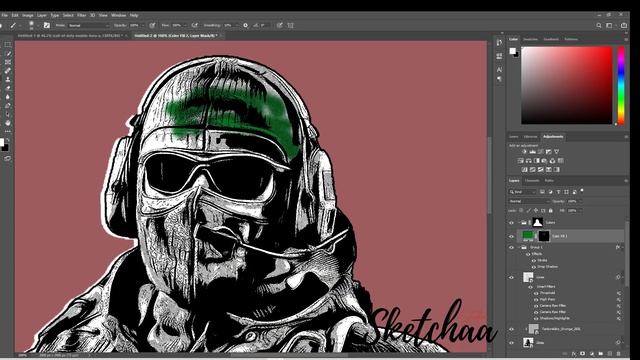
Task: Open the Window menu
Action: 119,15
